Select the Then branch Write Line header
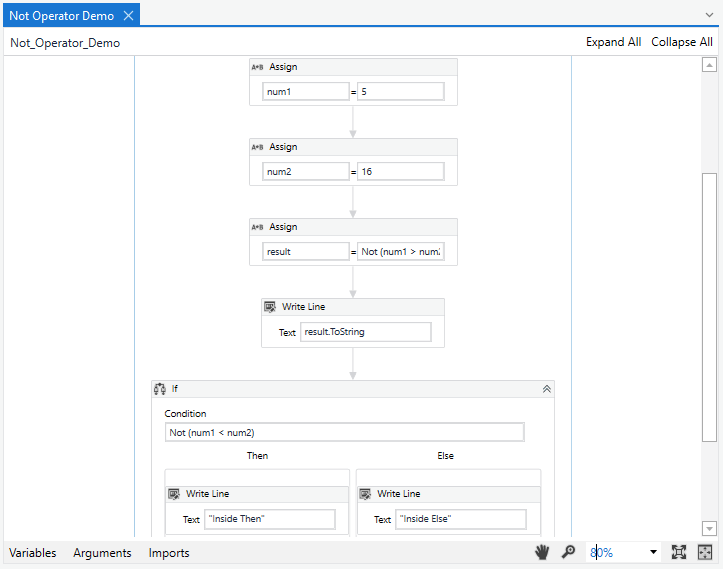Viewport: 723px width, 569px height. pos(257,494)
